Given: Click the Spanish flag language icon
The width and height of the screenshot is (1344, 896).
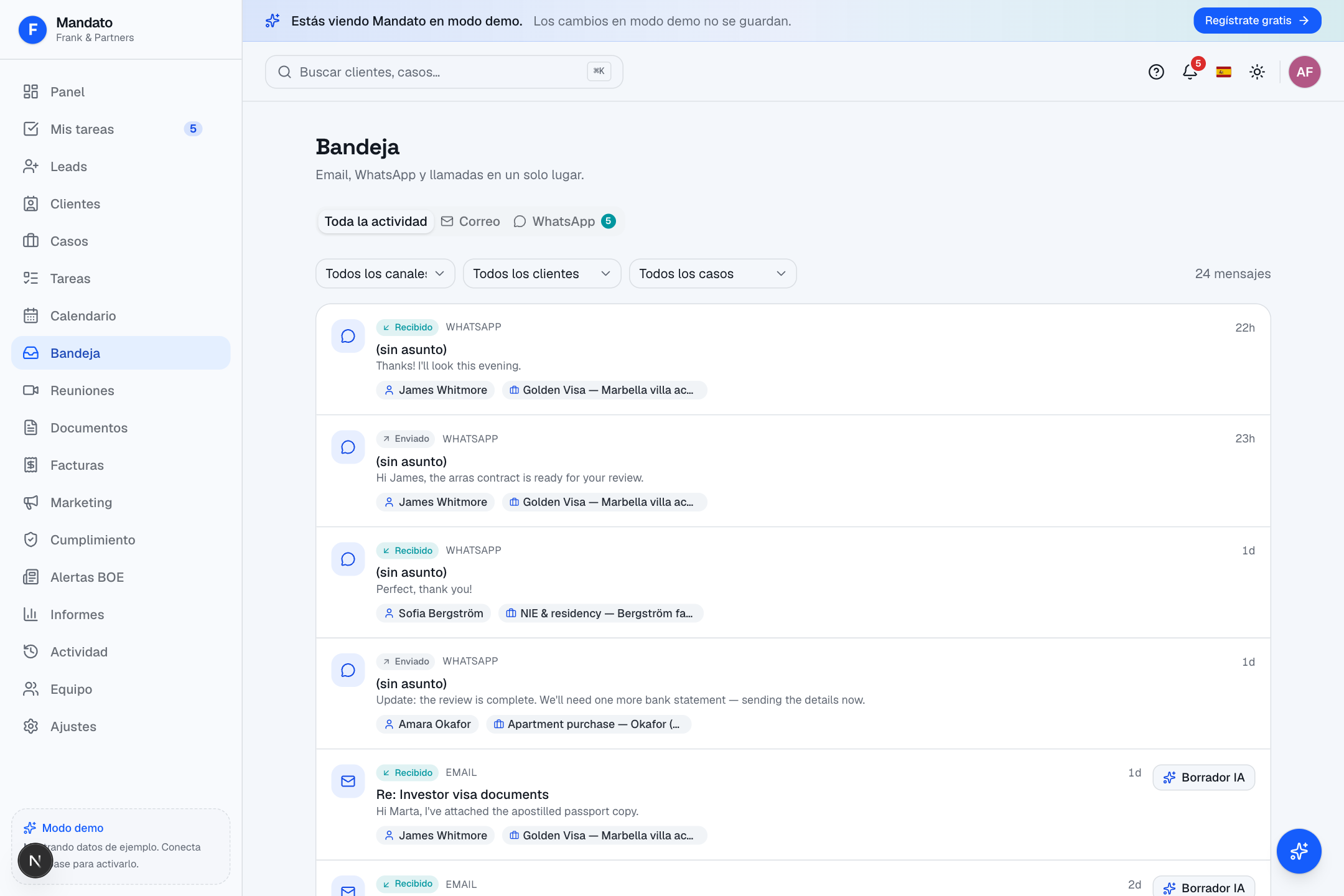Looking at the screenshot, I should click(x=1224, y=72).
